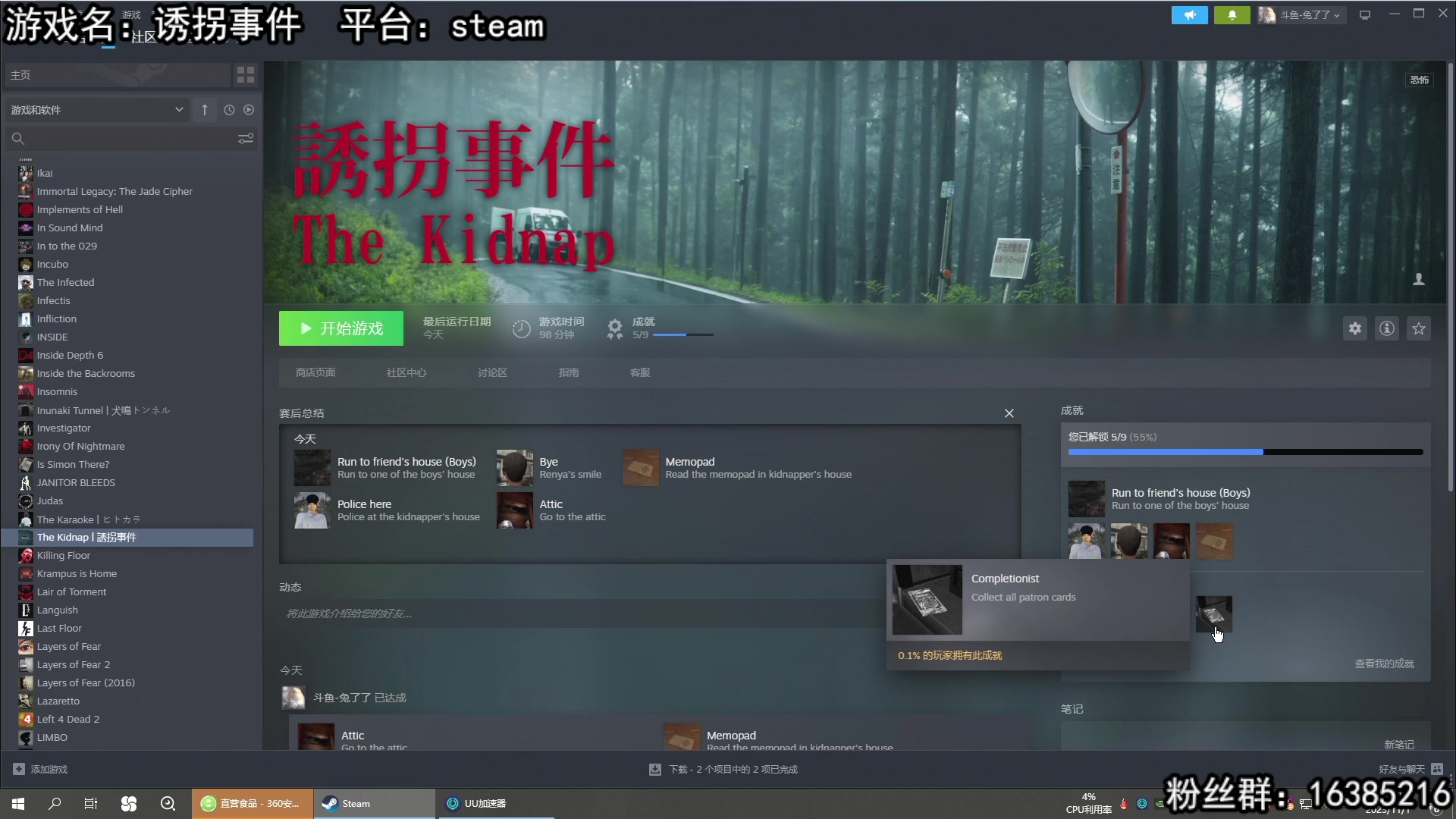Click the green 开始游戏 play button
Screen dimensions: 1456x819
341,328
